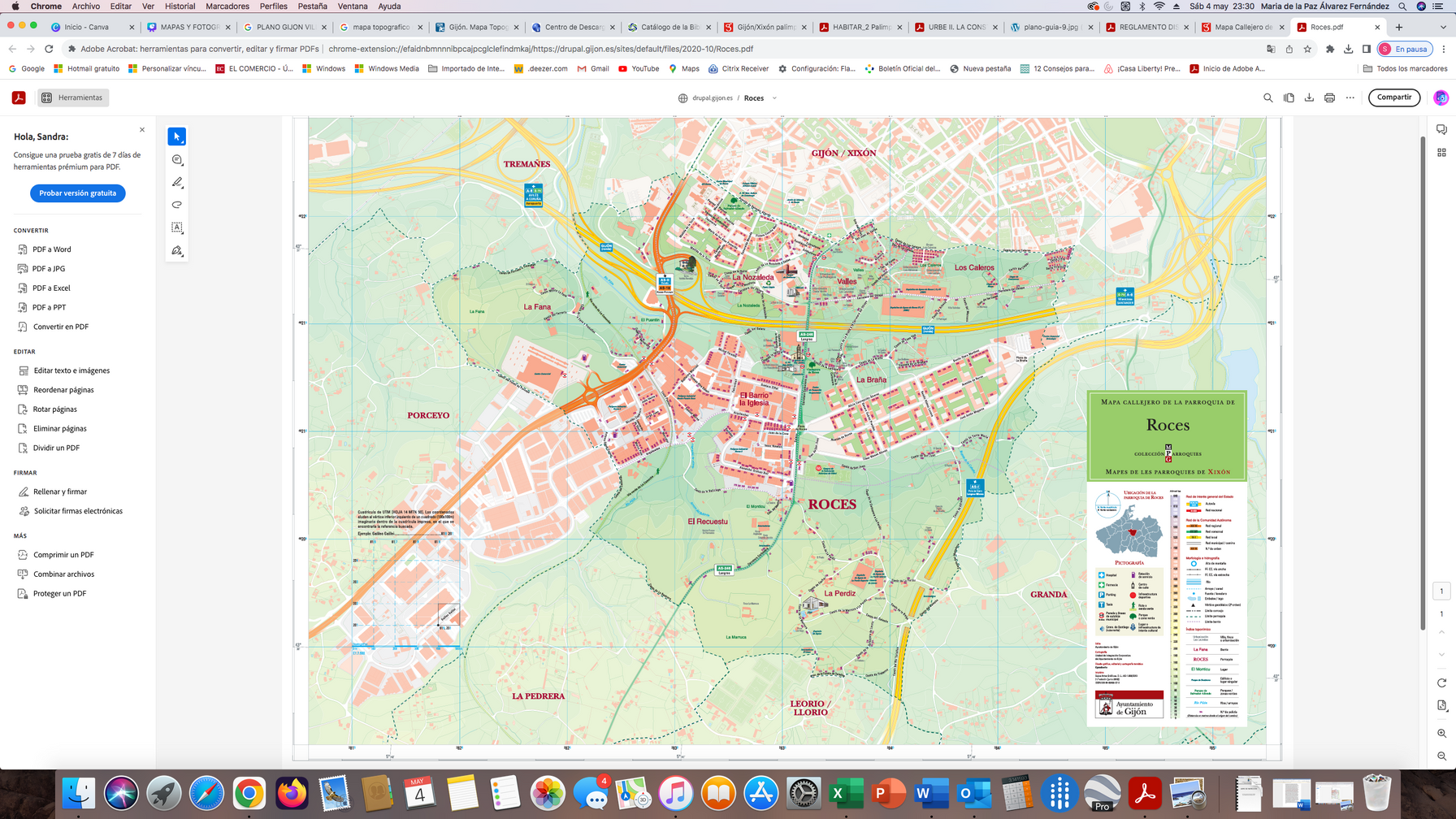This screenshot has height=819, width=1456.
Task: Click the current page number box
Action: (1441, 591)
